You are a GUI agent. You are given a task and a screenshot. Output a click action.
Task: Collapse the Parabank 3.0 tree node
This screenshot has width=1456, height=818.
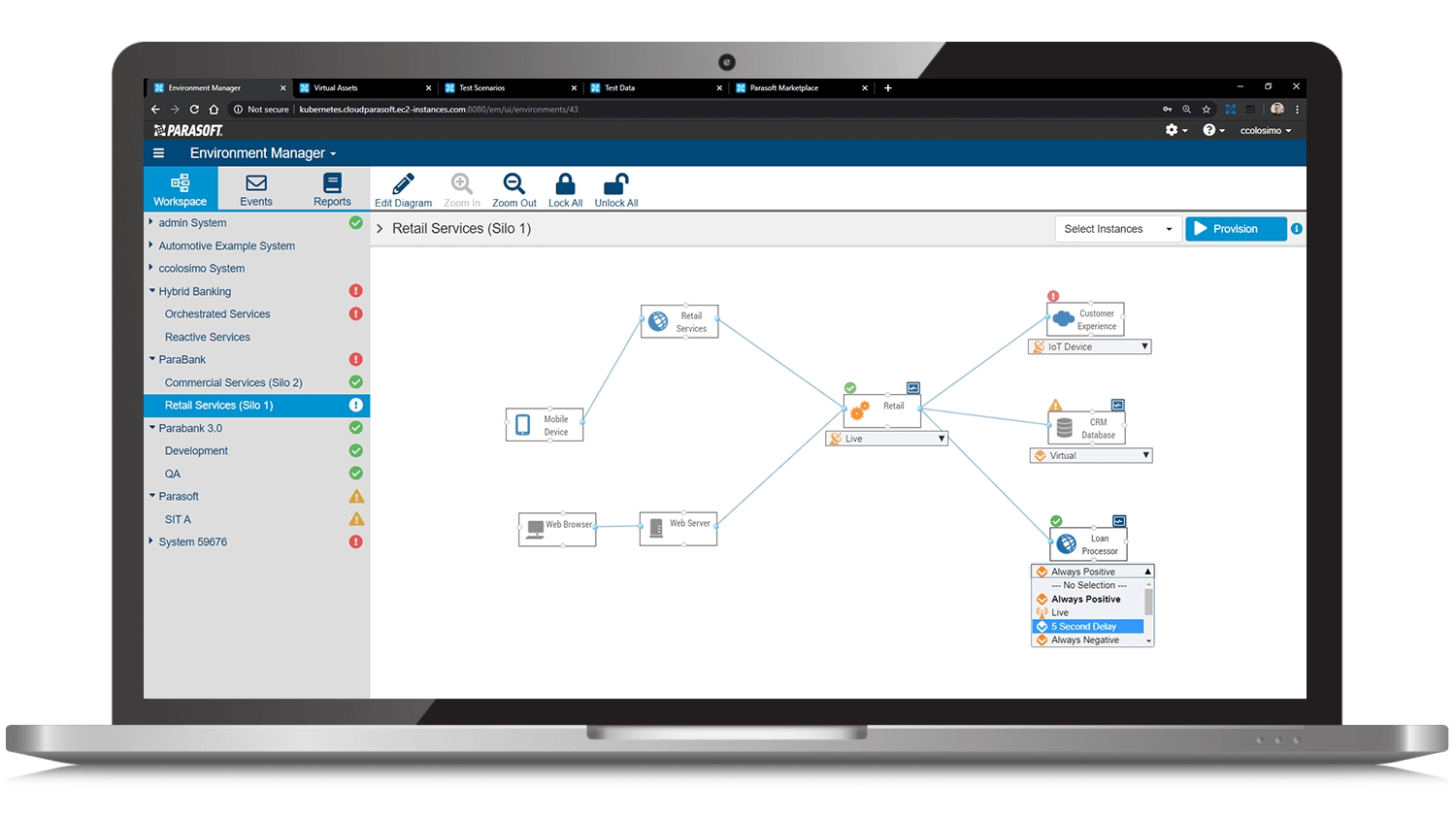152,428
